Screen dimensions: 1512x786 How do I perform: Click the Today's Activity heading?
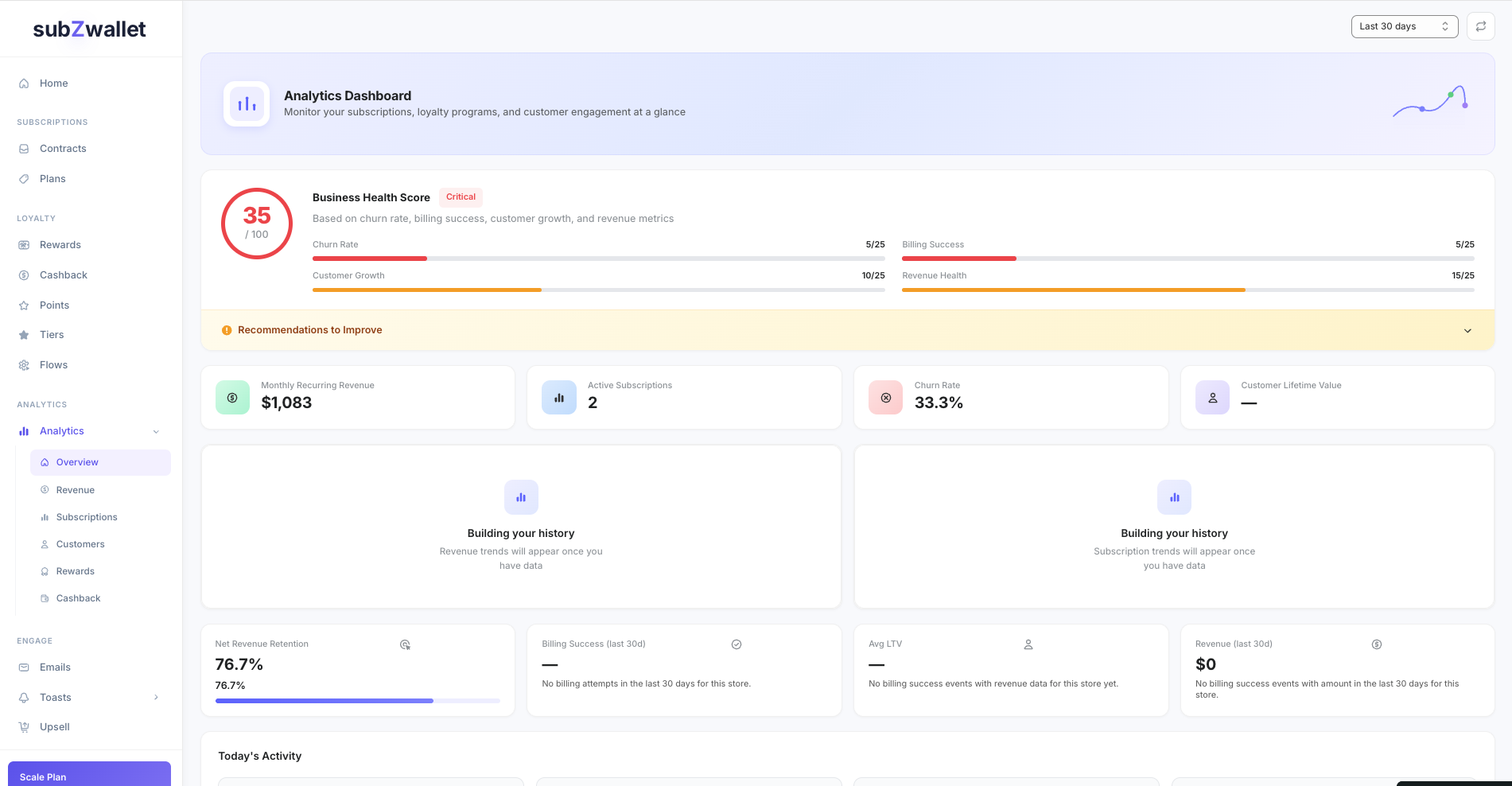pyautogui.click(x=260, y=757)
